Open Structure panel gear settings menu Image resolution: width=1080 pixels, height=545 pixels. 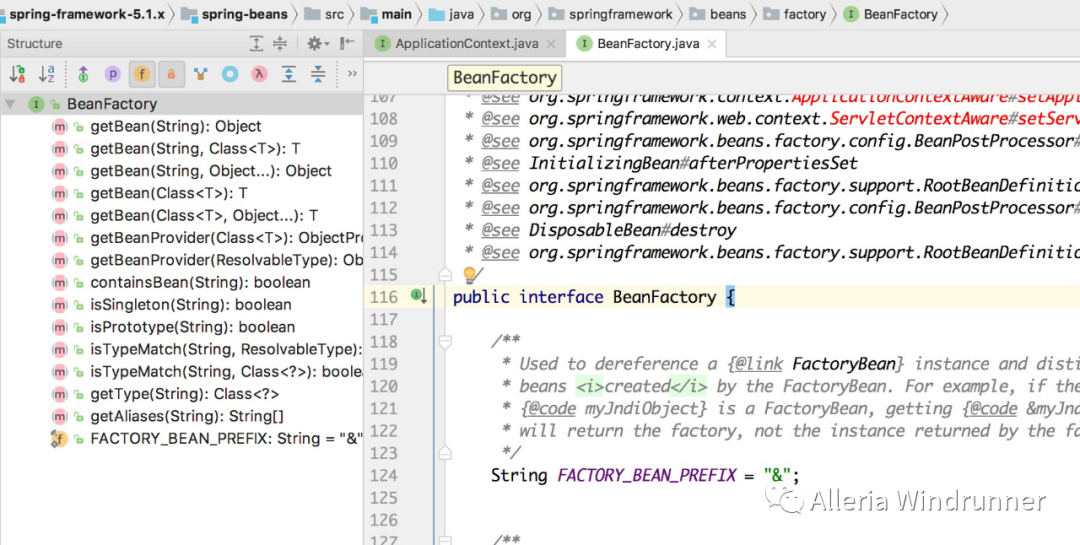[318, 43]
